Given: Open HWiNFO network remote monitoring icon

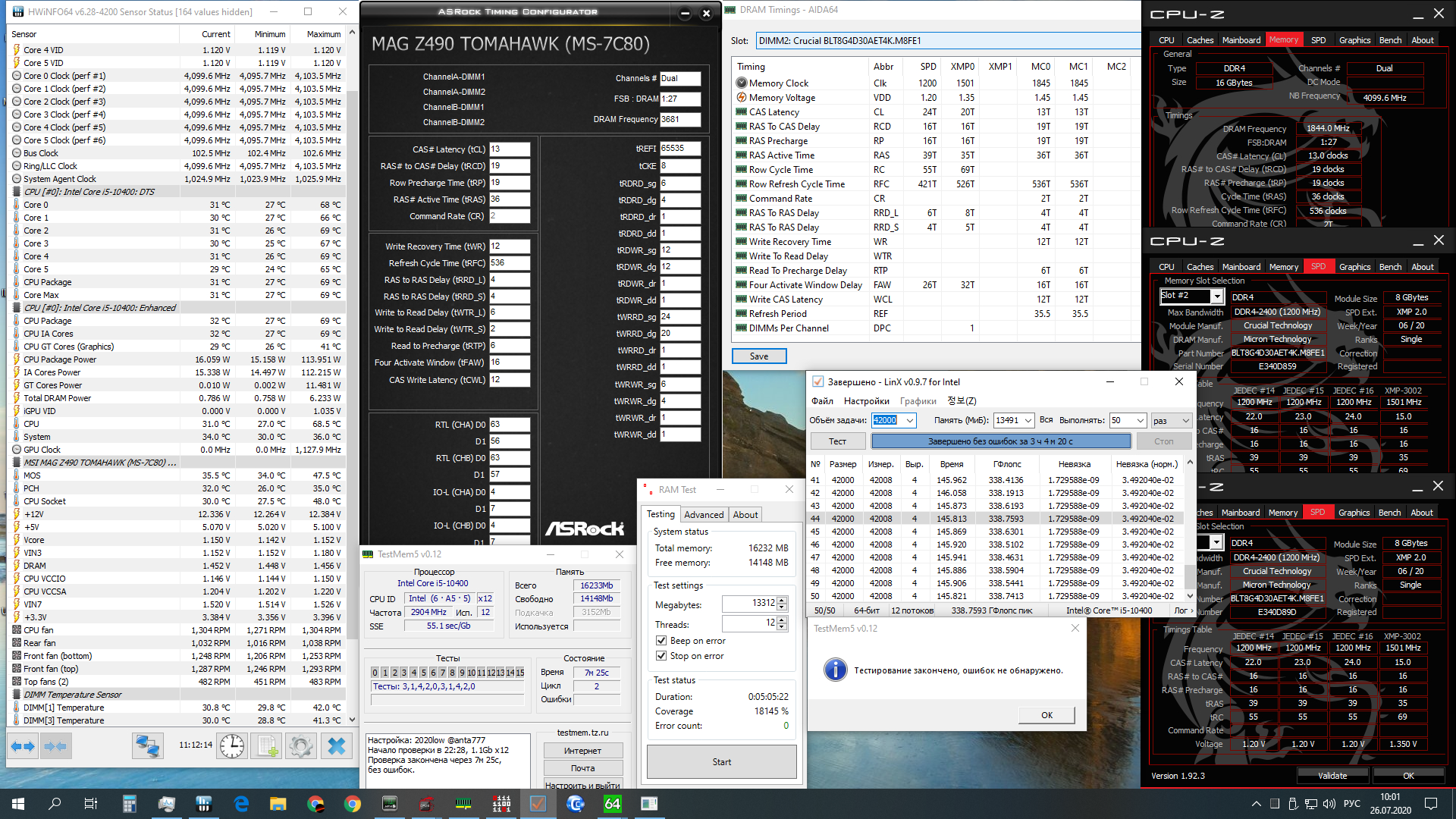Looking at the screenshot, I should coord(147,747).
